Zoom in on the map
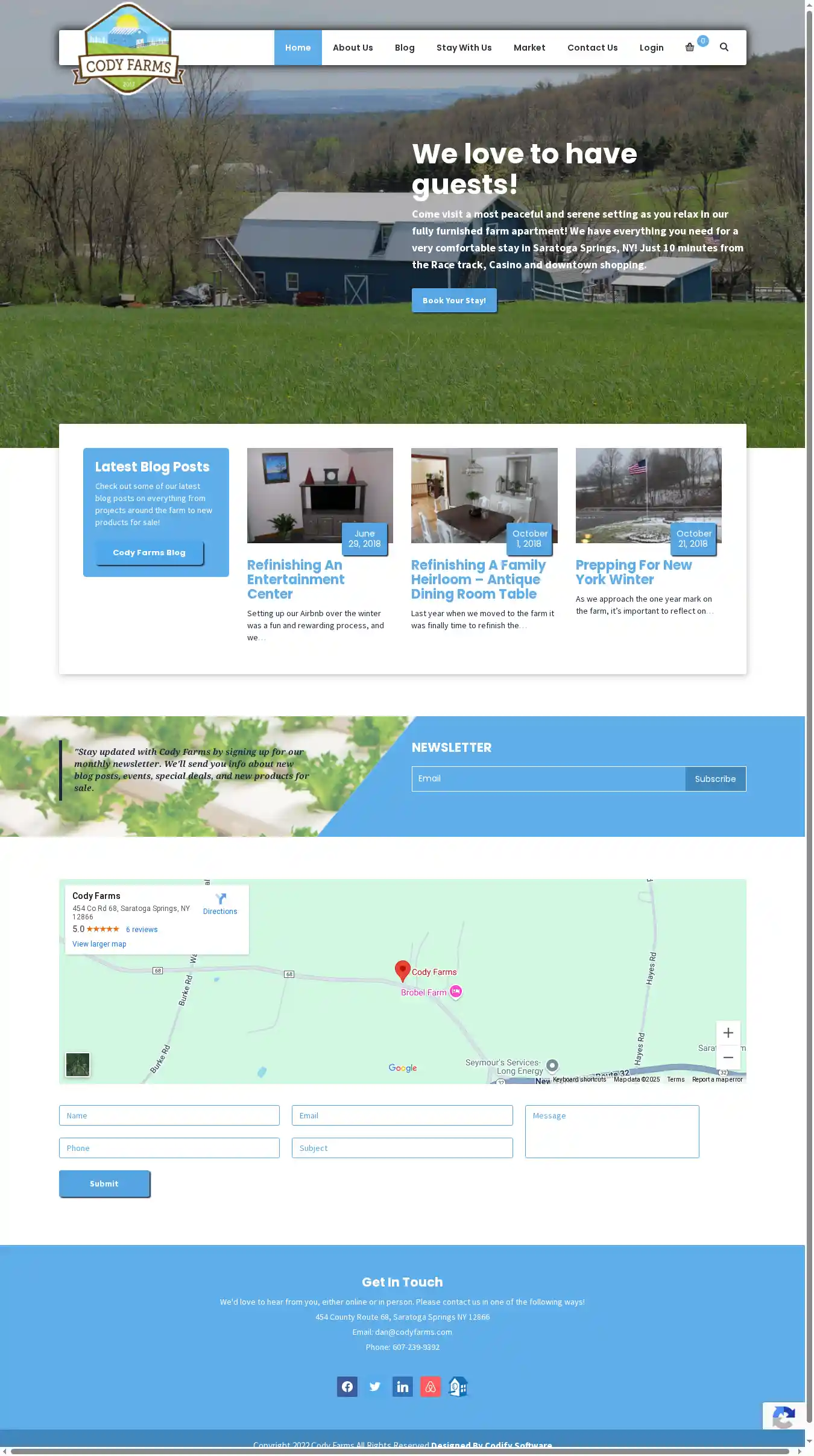 [728, 1033]
